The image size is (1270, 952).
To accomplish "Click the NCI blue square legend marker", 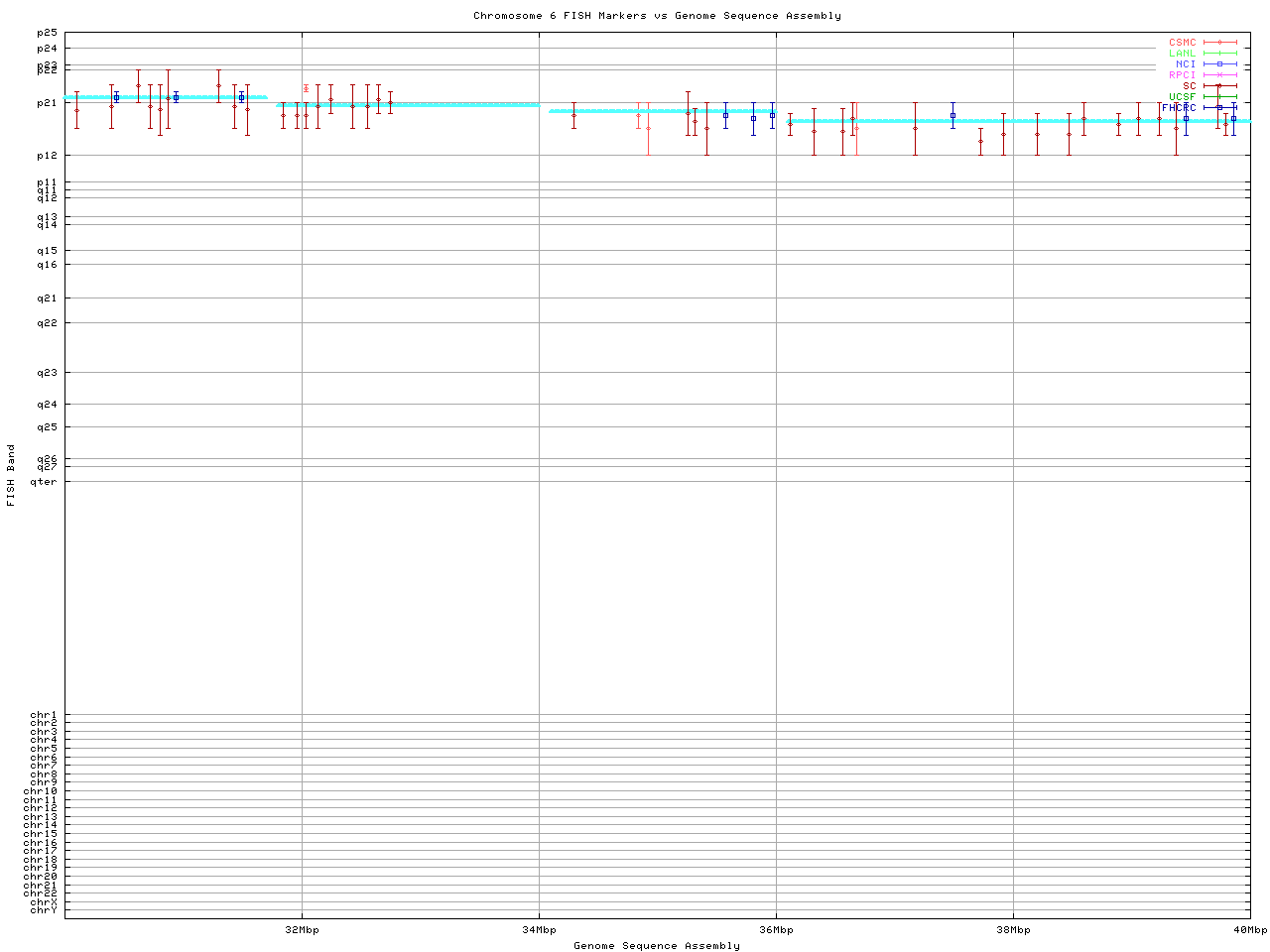I will click(1219, 64).
